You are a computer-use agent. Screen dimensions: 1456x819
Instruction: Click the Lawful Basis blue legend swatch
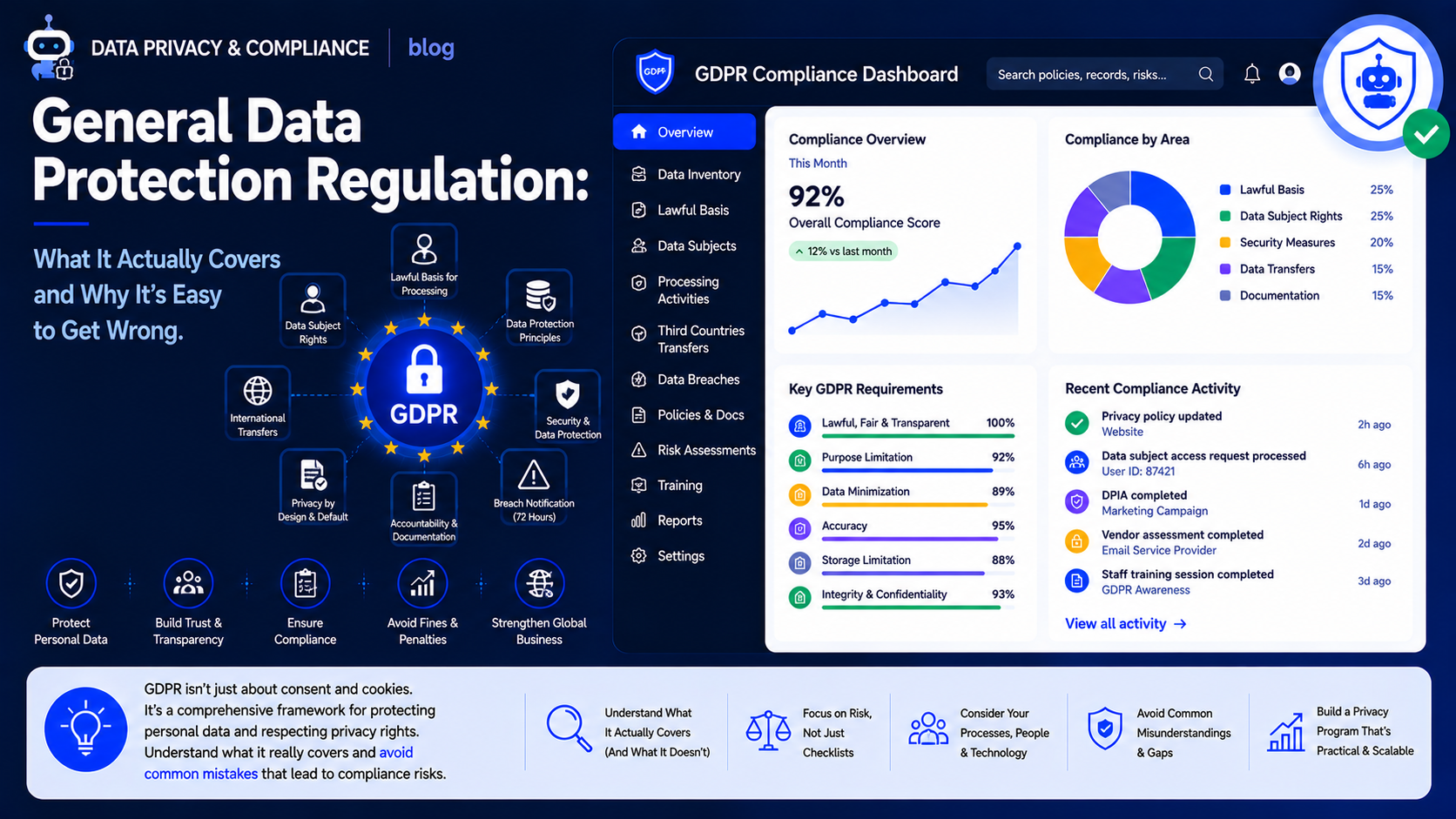coord(1225,190)
